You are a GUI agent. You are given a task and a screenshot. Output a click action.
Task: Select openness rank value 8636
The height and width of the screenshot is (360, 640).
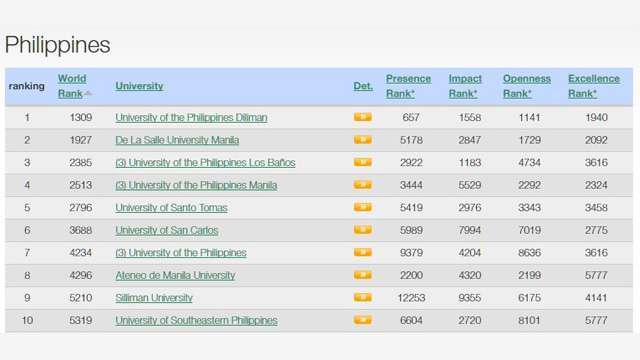(x=529, y=253)
